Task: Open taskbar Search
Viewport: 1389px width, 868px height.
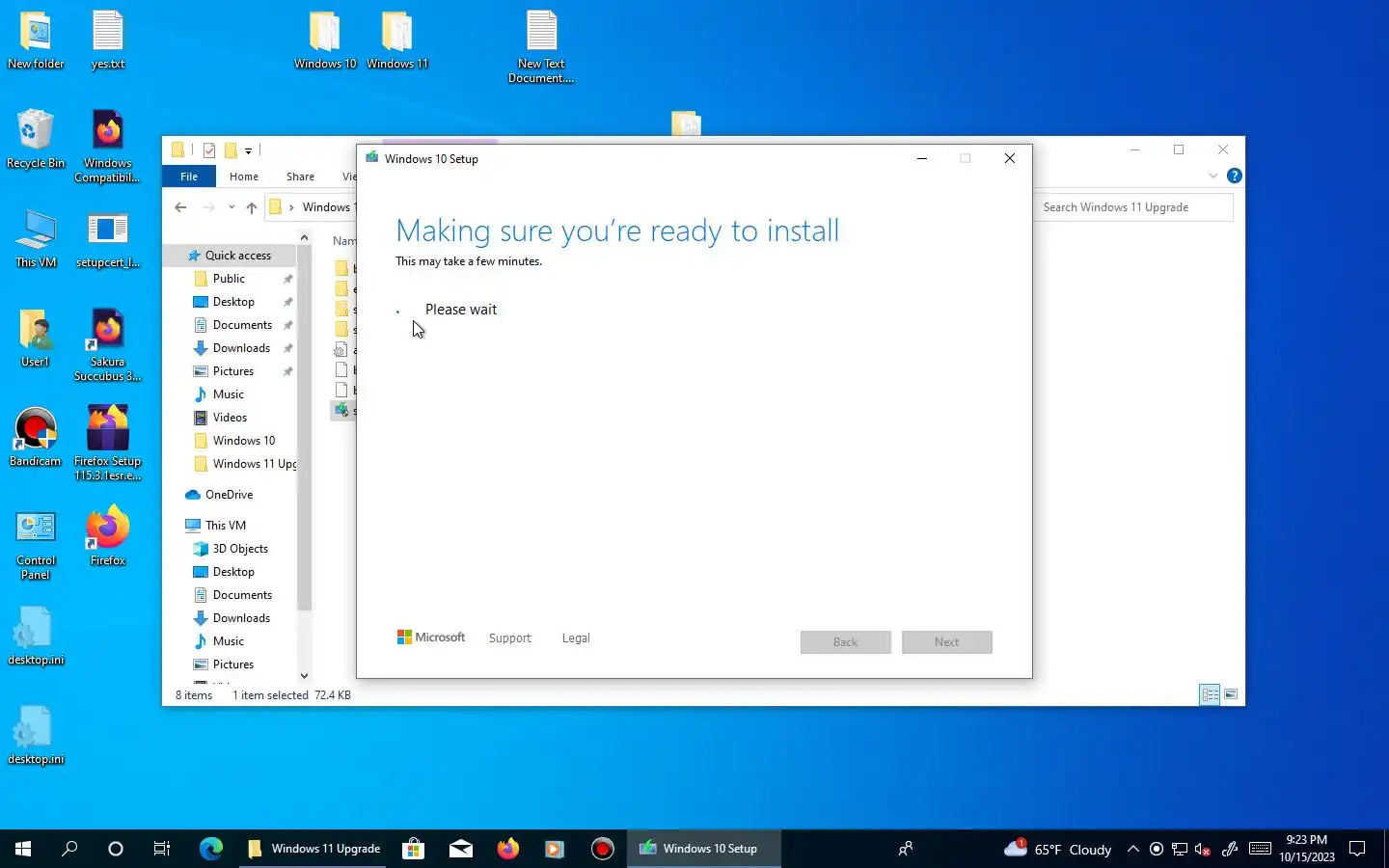Action: tap(69, 849)
